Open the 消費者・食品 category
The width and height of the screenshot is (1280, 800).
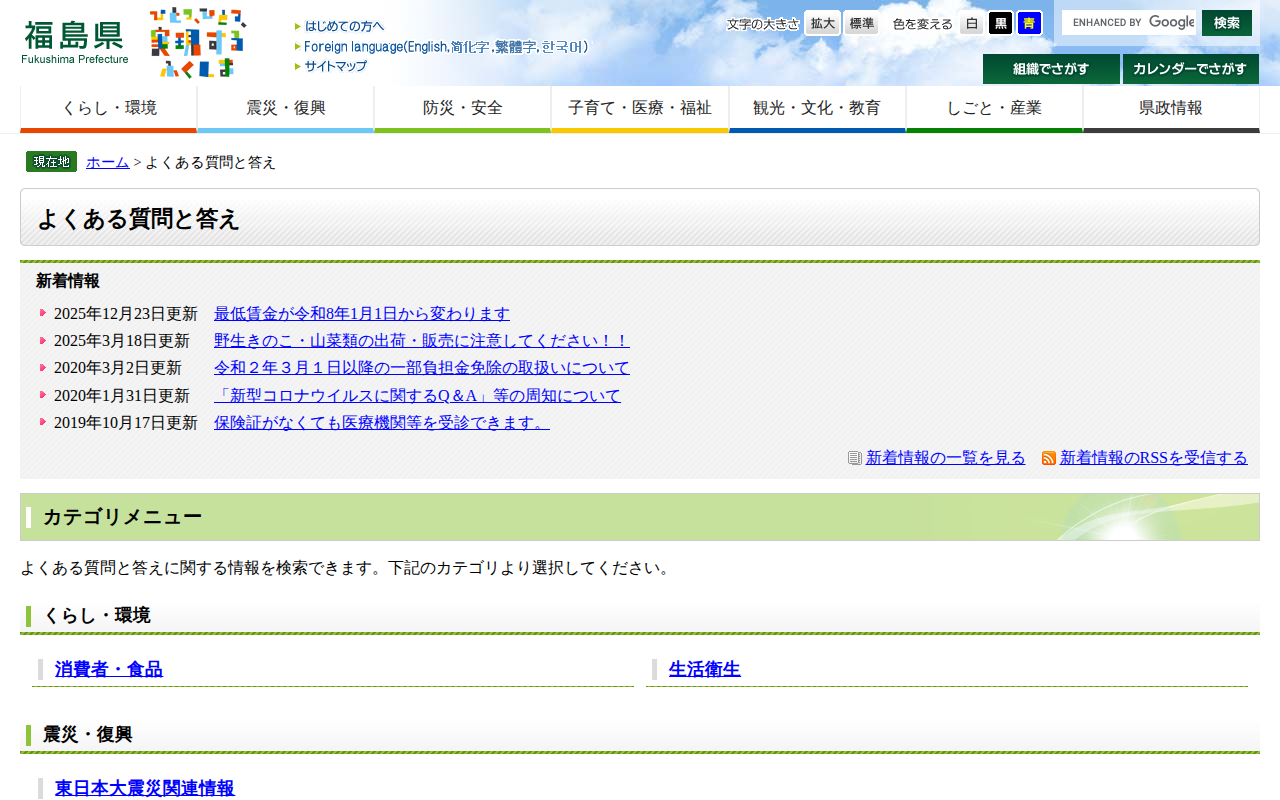click(x=109, y=669)
